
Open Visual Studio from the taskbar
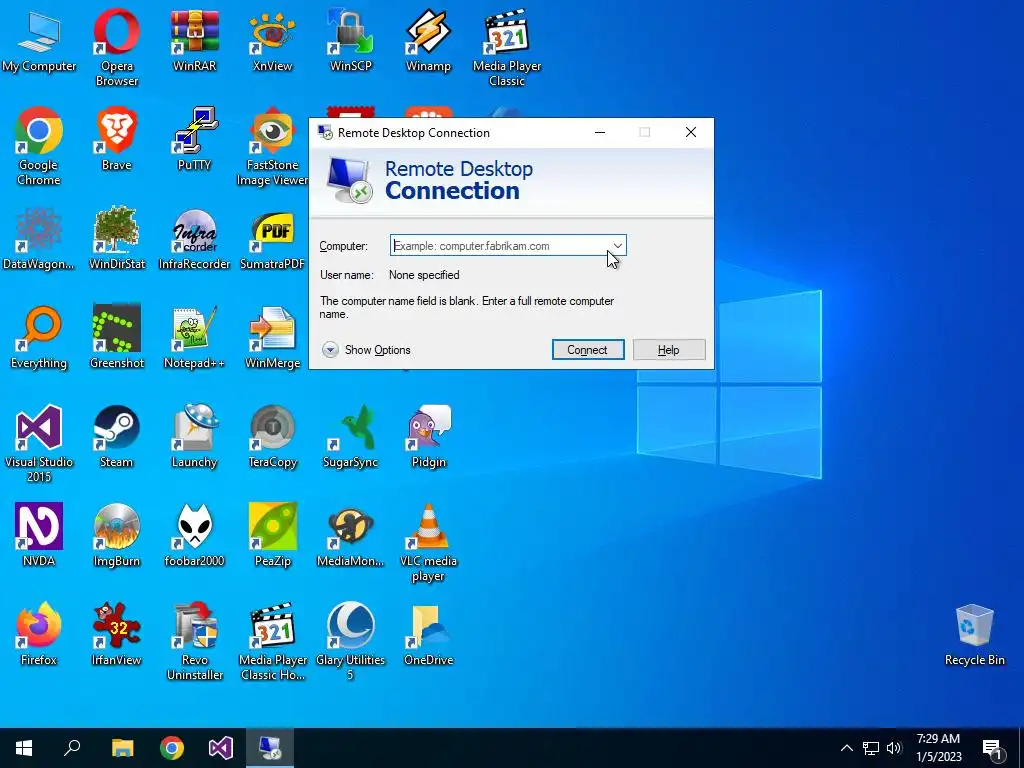(221, 748)
